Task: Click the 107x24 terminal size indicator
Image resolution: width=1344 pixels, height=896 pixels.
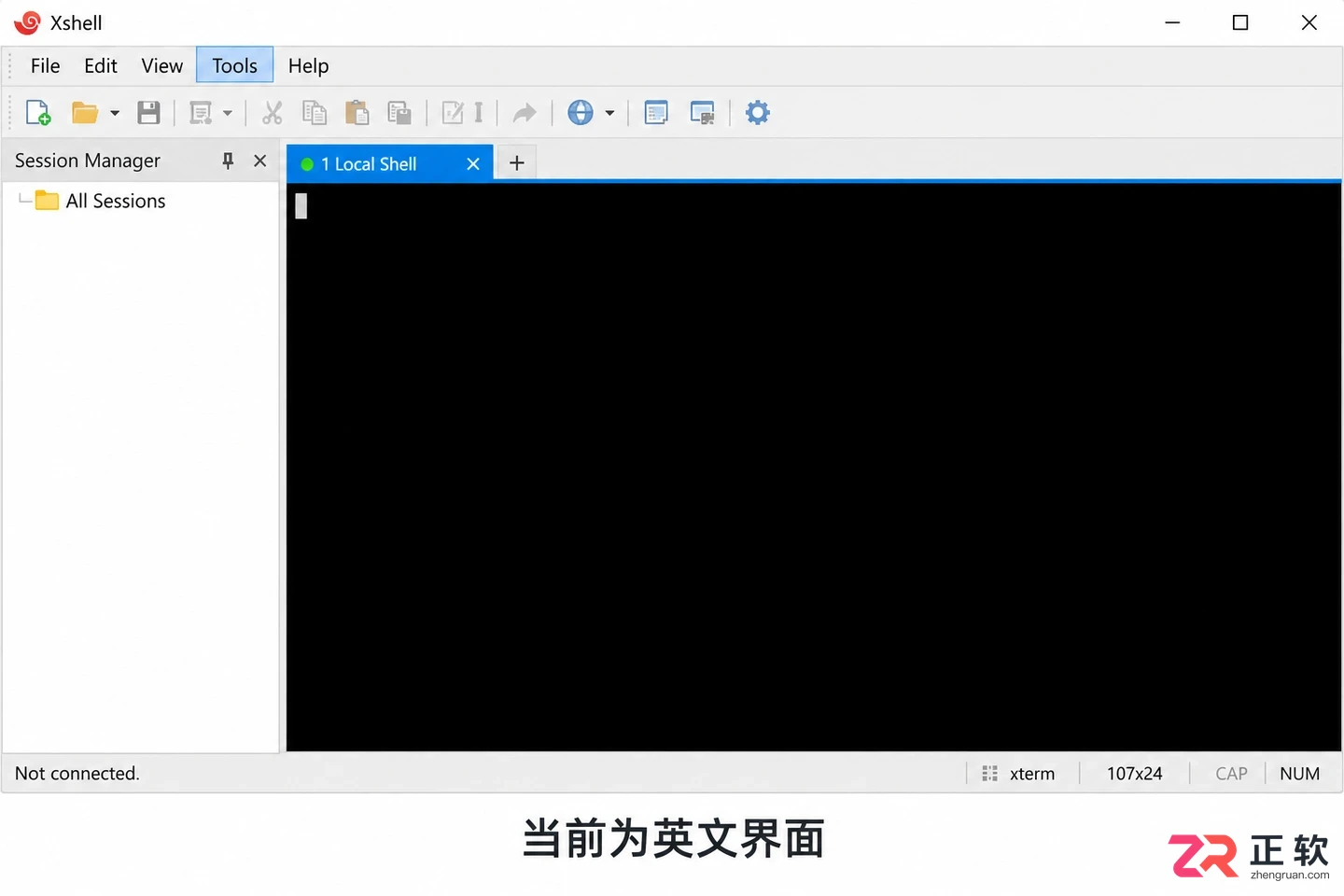Action: (1135, 774)
